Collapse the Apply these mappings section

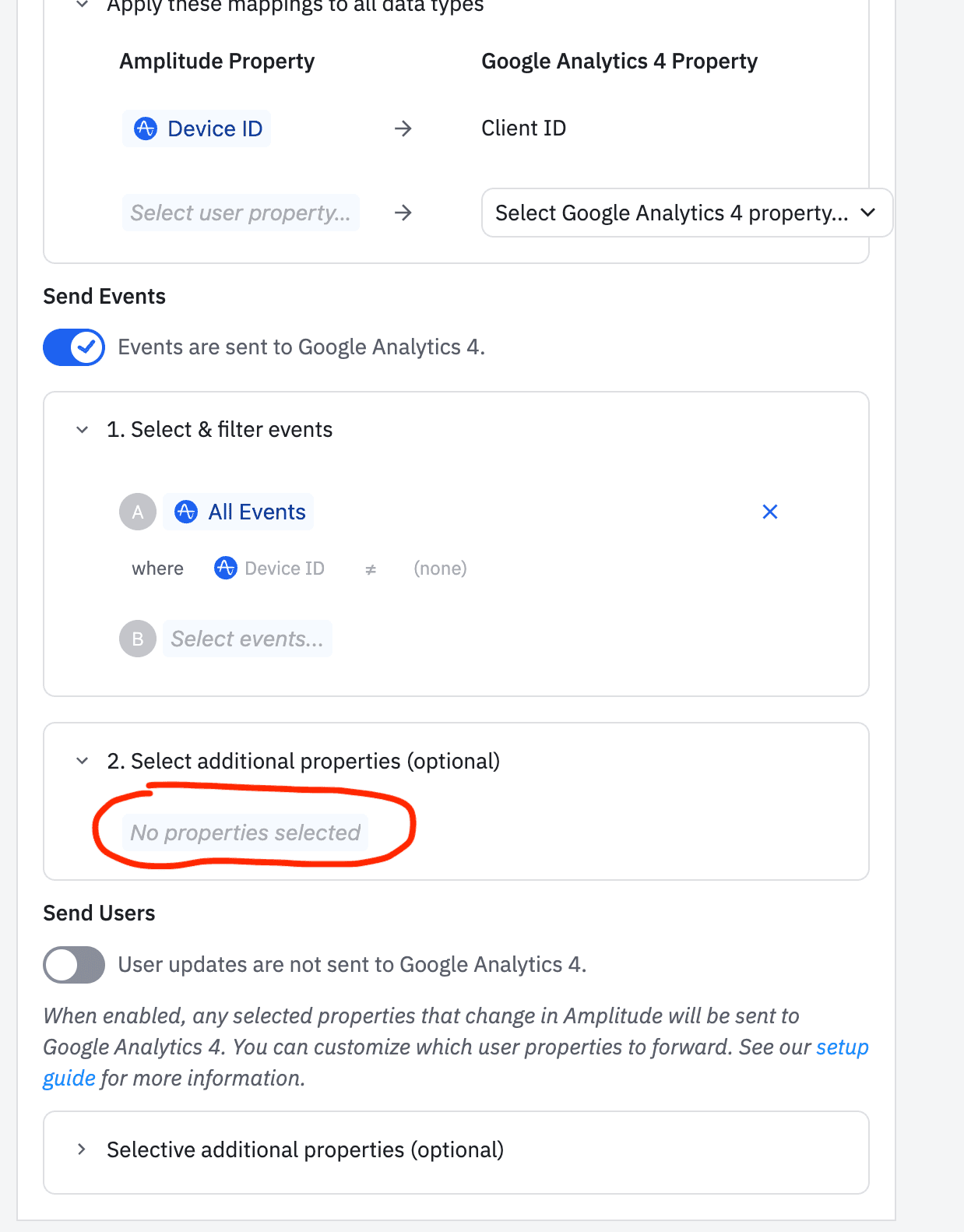click(x=82, y=5)
